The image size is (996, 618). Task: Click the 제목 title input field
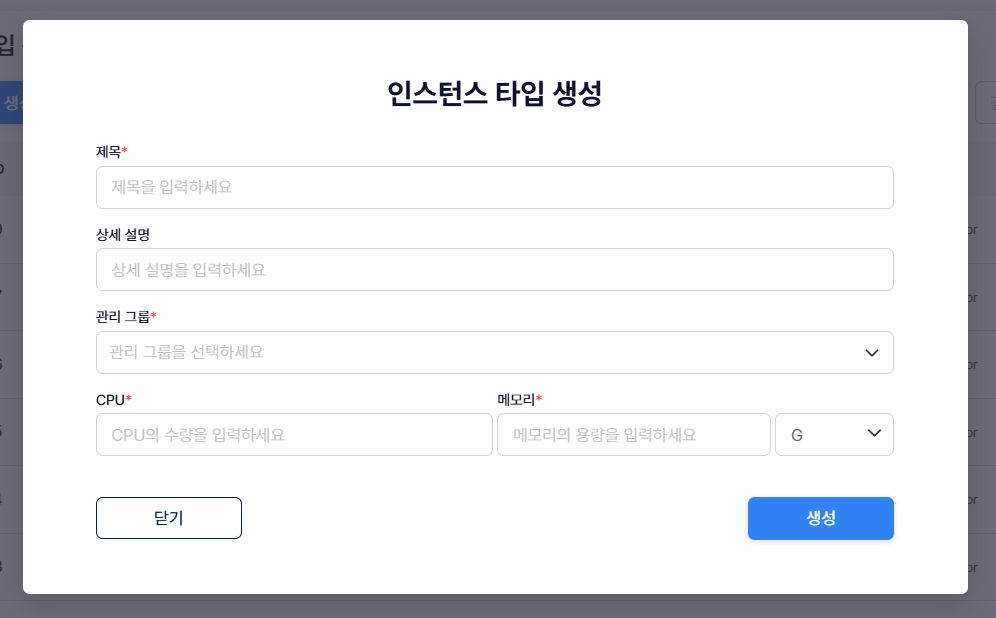pyautogui.click(x=494, y=187)
